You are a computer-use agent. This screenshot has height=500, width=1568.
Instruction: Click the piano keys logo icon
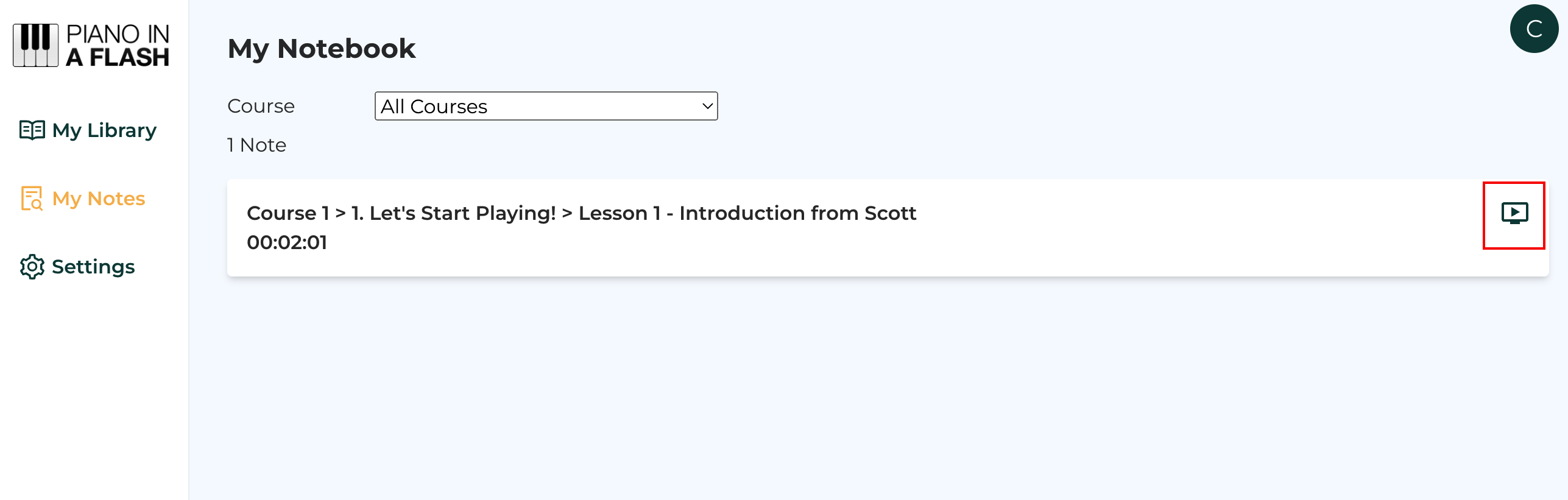35,45
